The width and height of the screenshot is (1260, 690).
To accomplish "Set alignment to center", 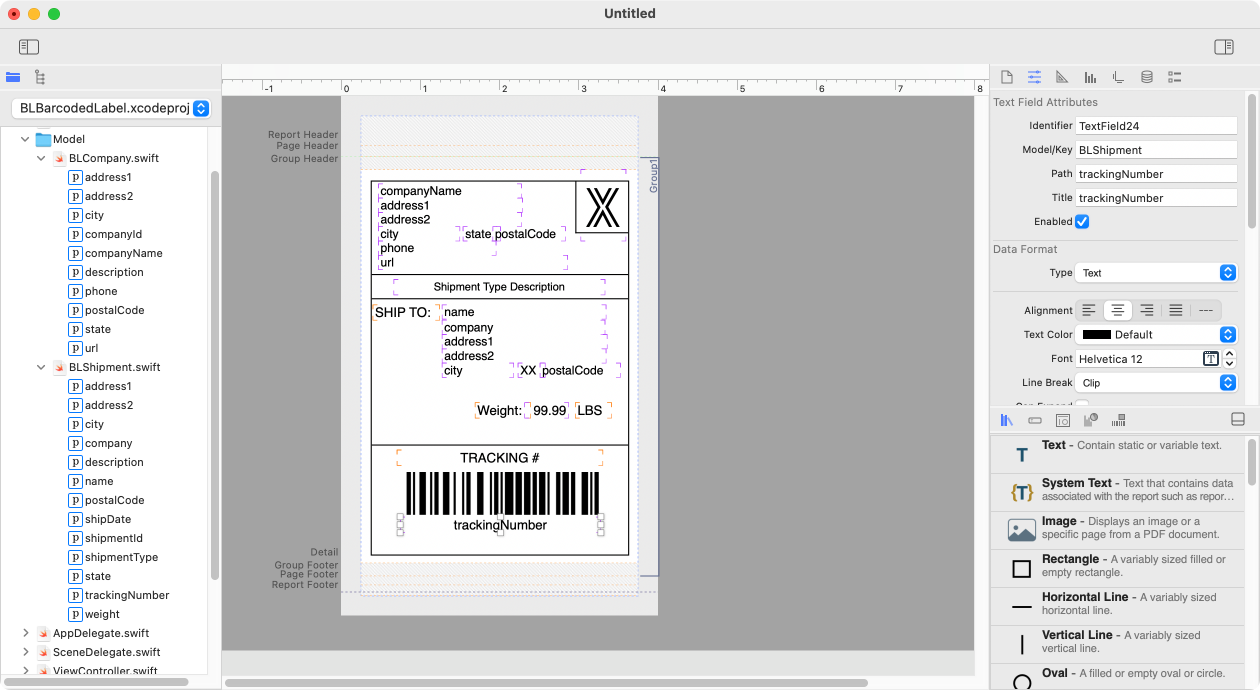I will pos(1118,310).
